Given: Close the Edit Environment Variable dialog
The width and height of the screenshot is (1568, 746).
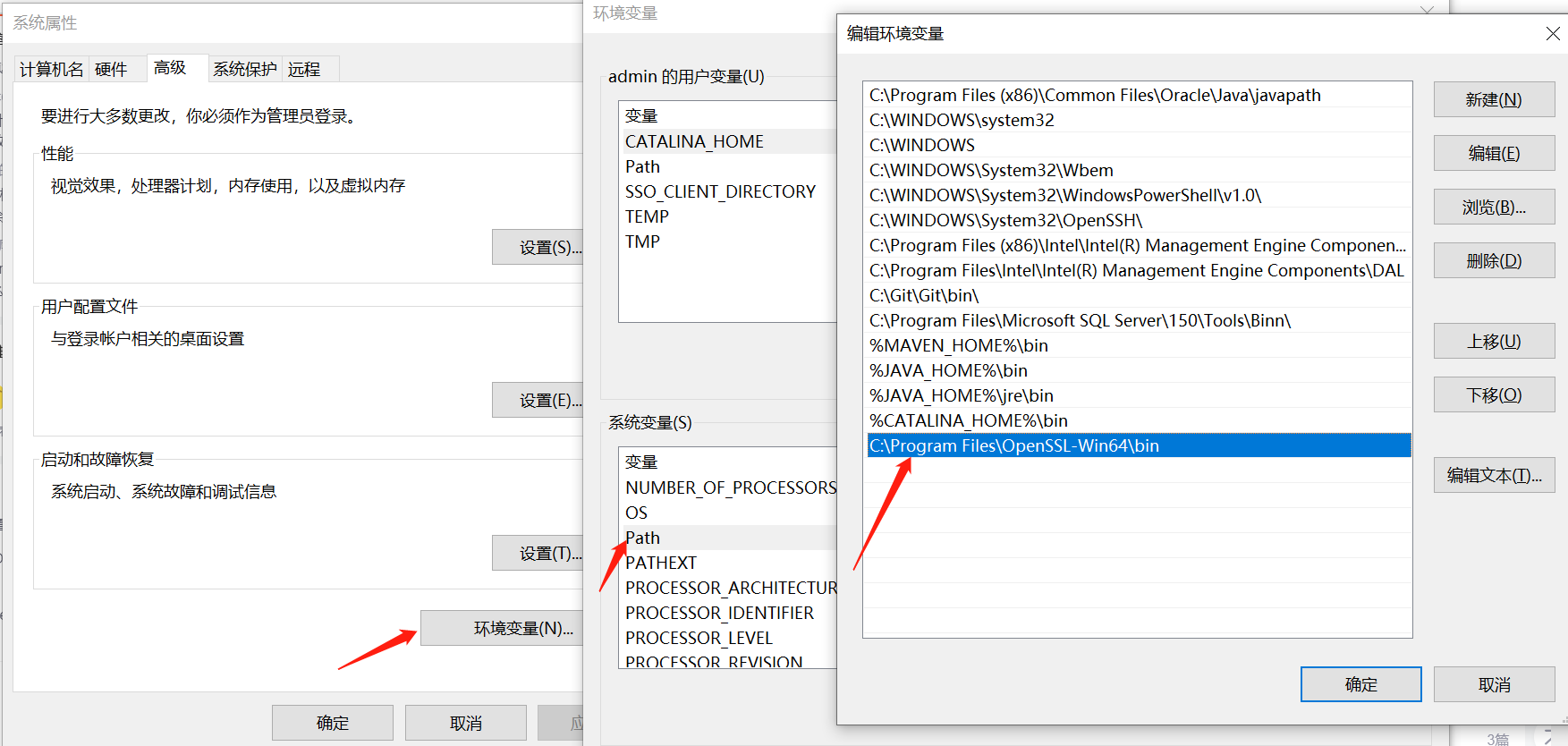Looking at the screenshot, I should click(x=1552, y=33).
